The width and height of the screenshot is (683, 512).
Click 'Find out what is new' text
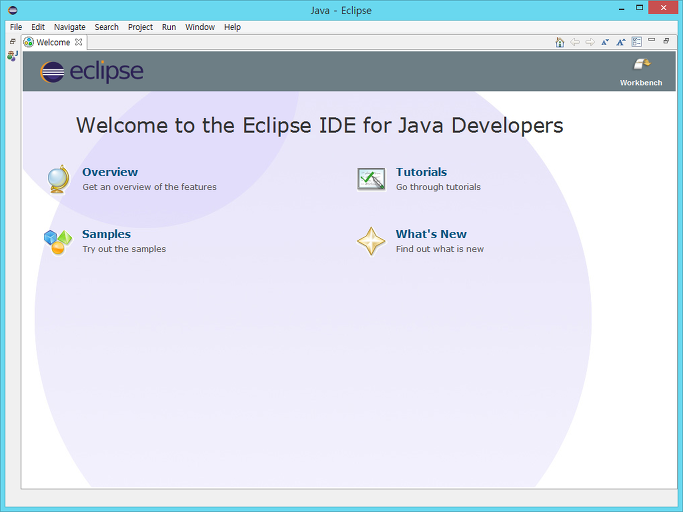click(x=440, y=249)
